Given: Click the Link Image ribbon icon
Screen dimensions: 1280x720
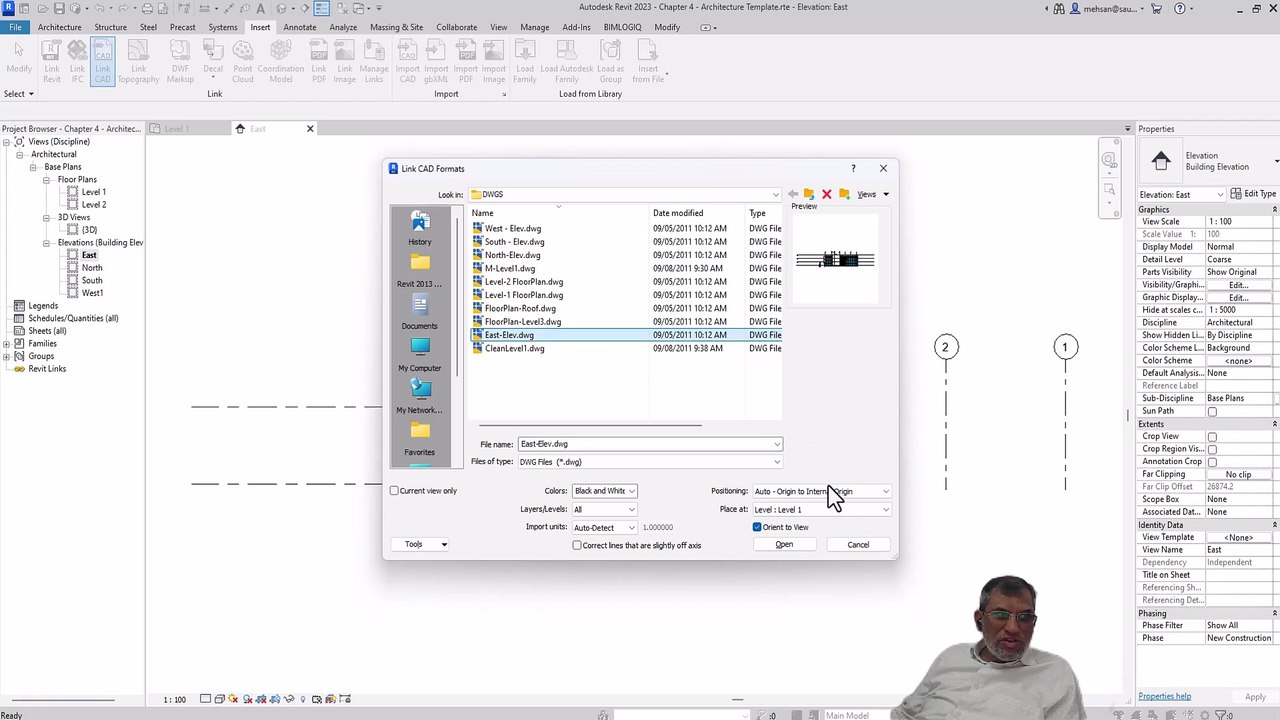Looking at the screenshot, I should (x=344, y=62).
